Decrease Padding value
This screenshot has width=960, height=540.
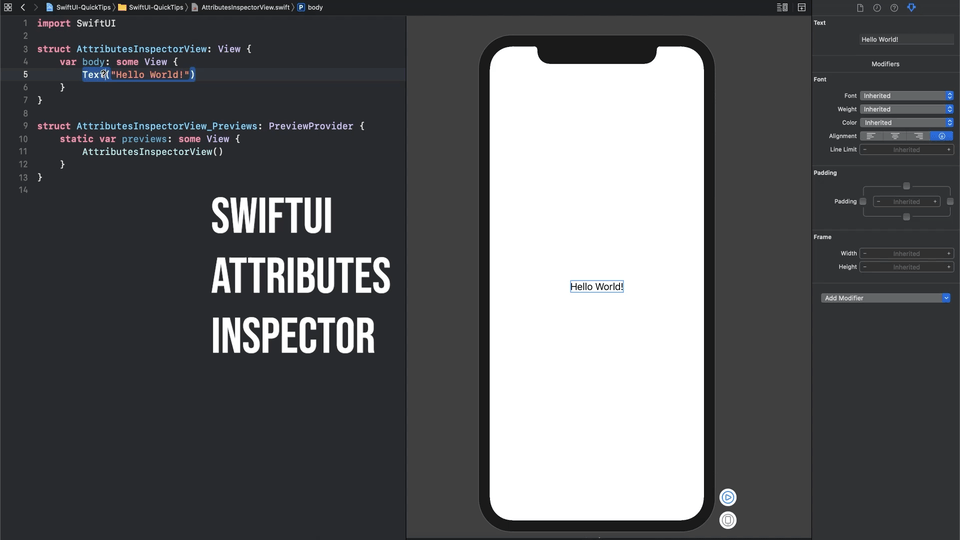click(x=879, y=201)
